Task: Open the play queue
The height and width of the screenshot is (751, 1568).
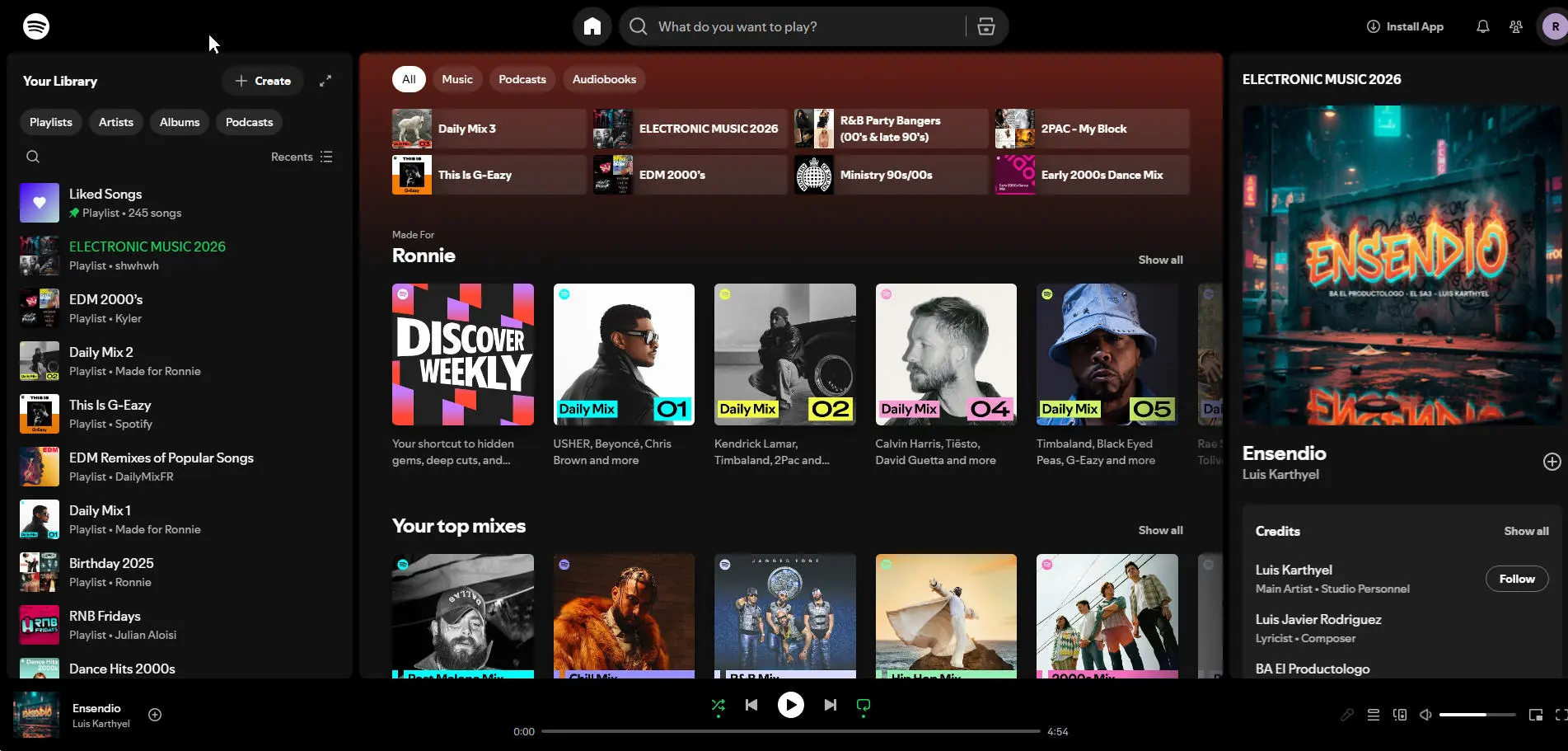Action: pyautogui.click(x=1374, y=715)
